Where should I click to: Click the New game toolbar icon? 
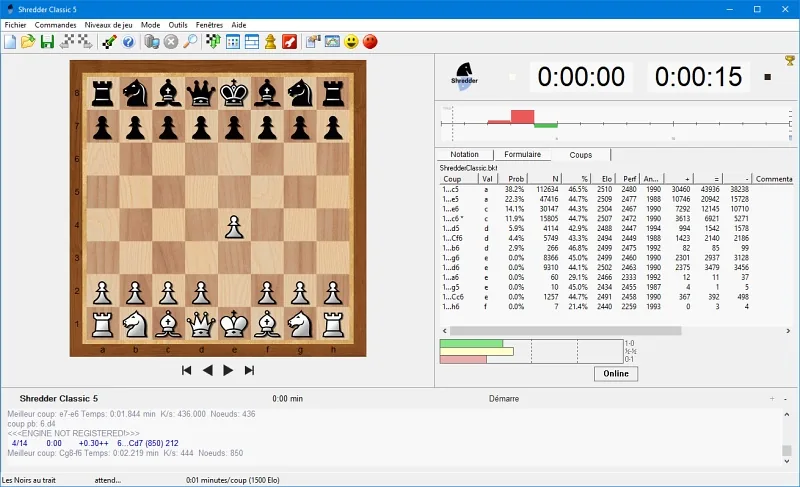10,42
